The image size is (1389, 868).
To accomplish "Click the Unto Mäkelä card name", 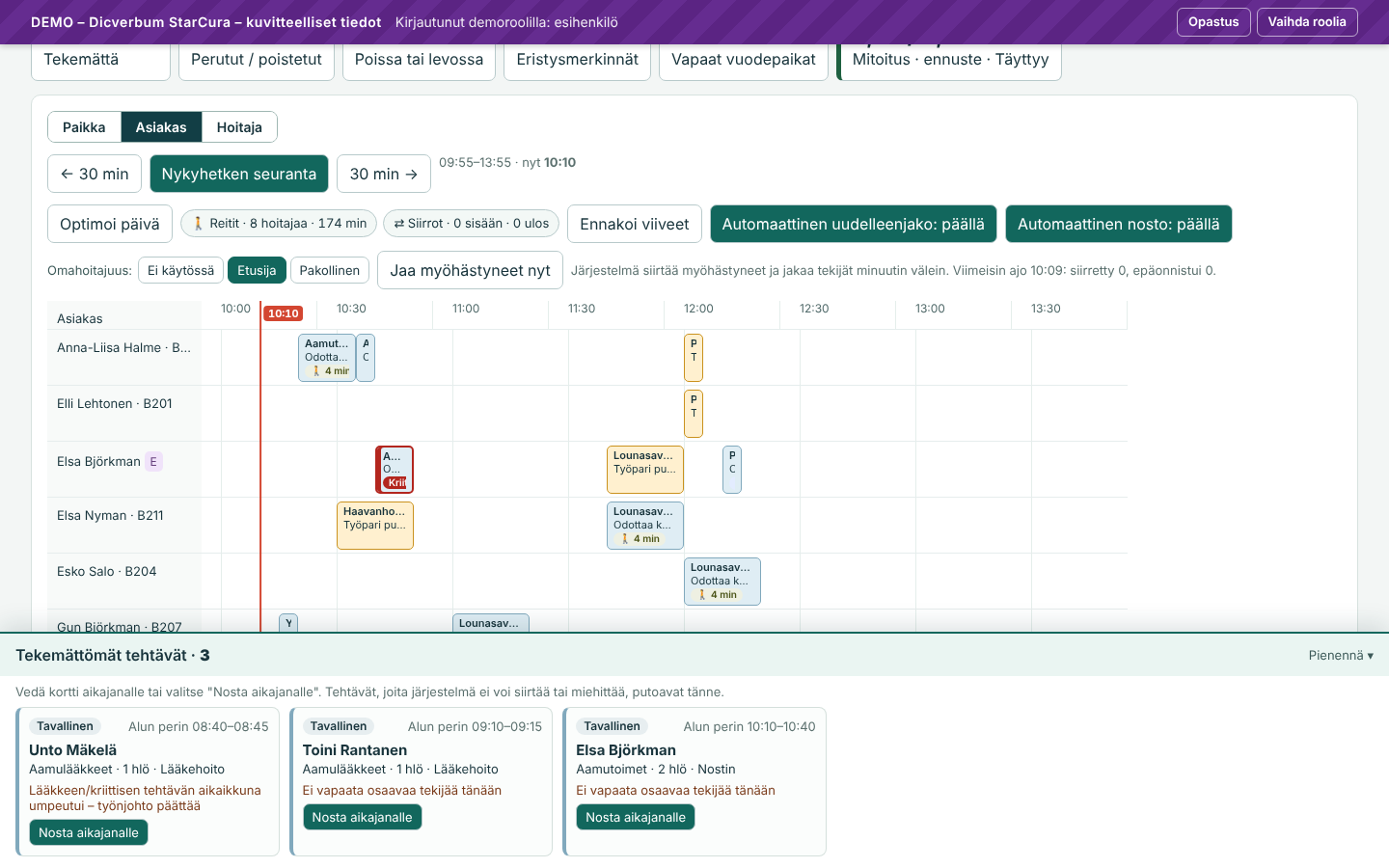I will [73, 750].
